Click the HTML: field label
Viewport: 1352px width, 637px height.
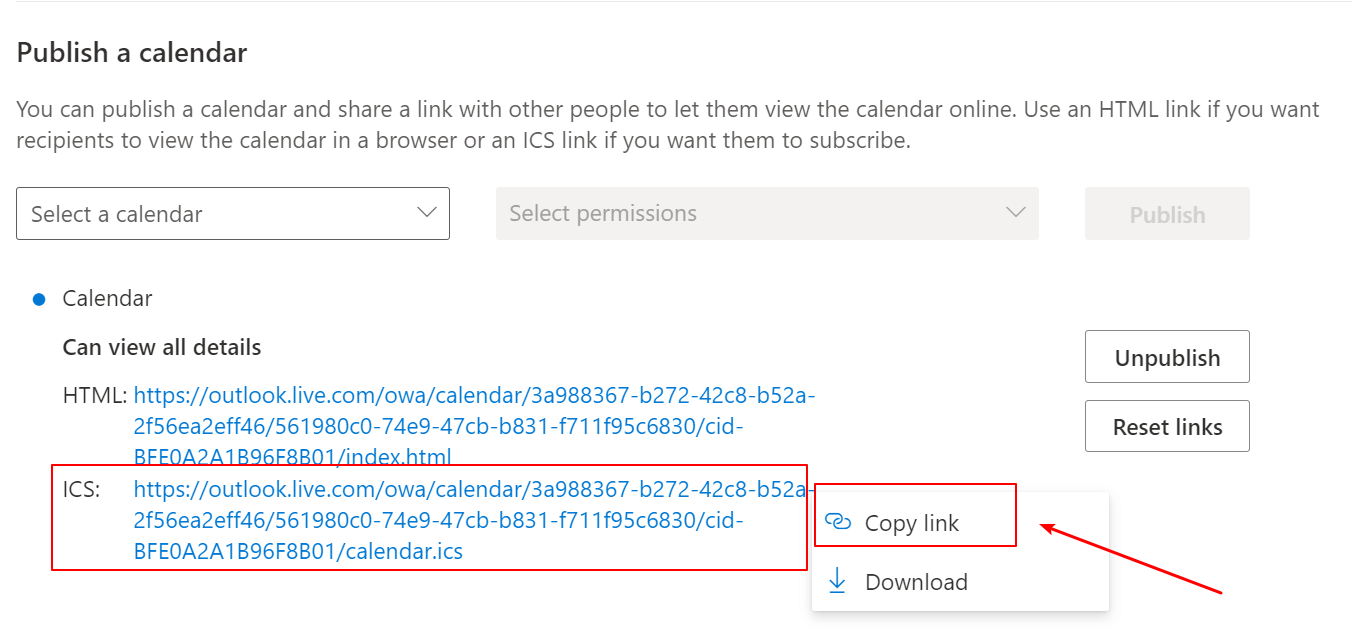pos(95,396)
